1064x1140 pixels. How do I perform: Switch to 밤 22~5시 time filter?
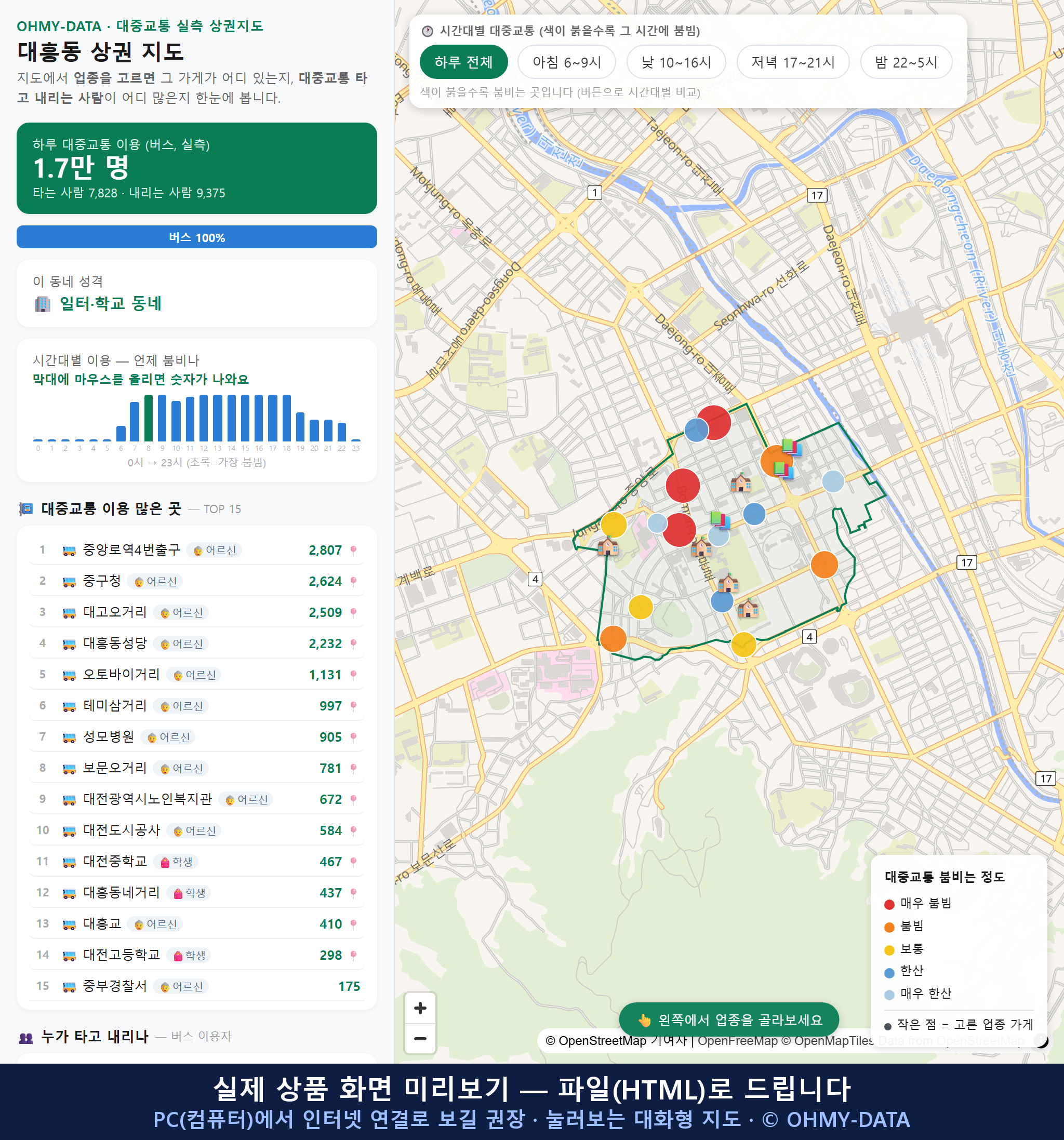click(906, 62)
